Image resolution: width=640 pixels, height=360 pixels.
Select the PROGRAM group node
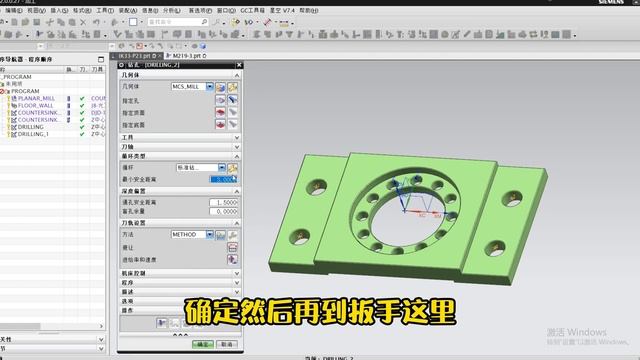click(x=25, y=91)
